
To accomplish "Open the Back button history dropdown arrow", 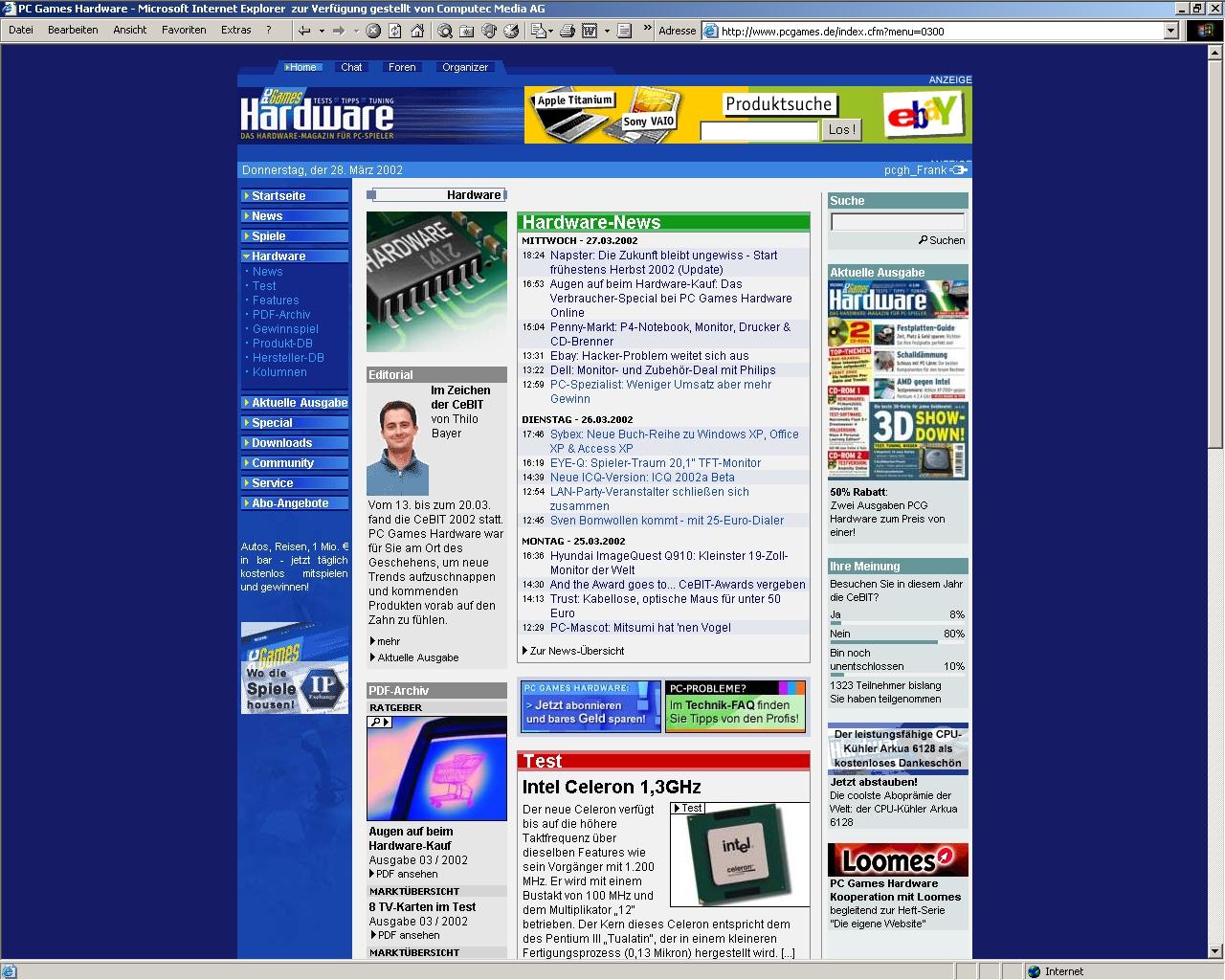I will click(322, 31).
